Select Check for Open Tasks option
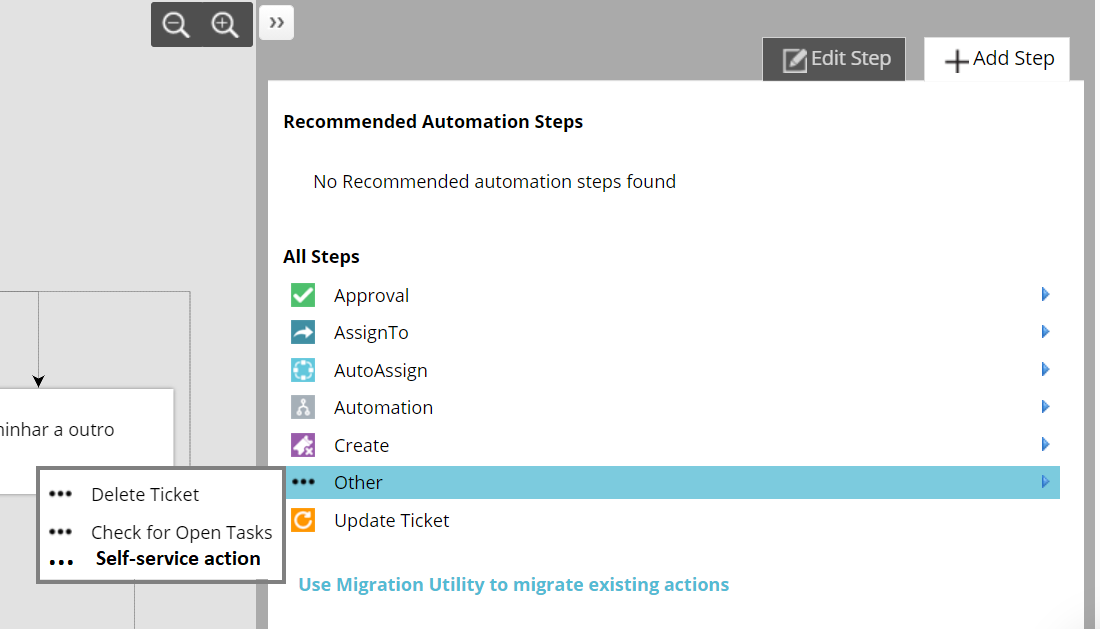Image resolution: width=1100 pixels, height=629 pixels. pyautogui.click(x=181, y=531)
